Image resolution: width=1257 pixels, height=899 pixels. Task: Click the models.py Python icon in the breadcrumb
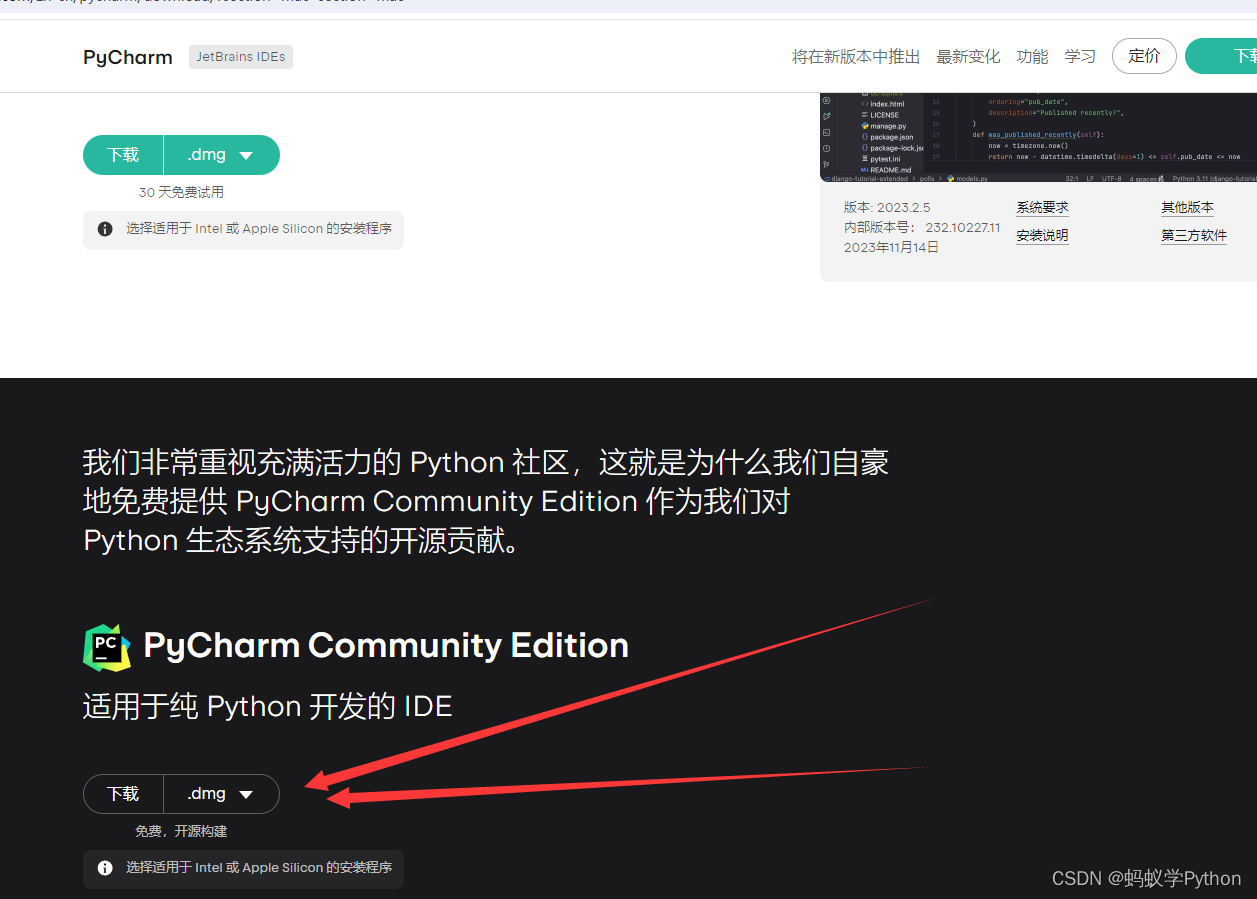point(951,178)
